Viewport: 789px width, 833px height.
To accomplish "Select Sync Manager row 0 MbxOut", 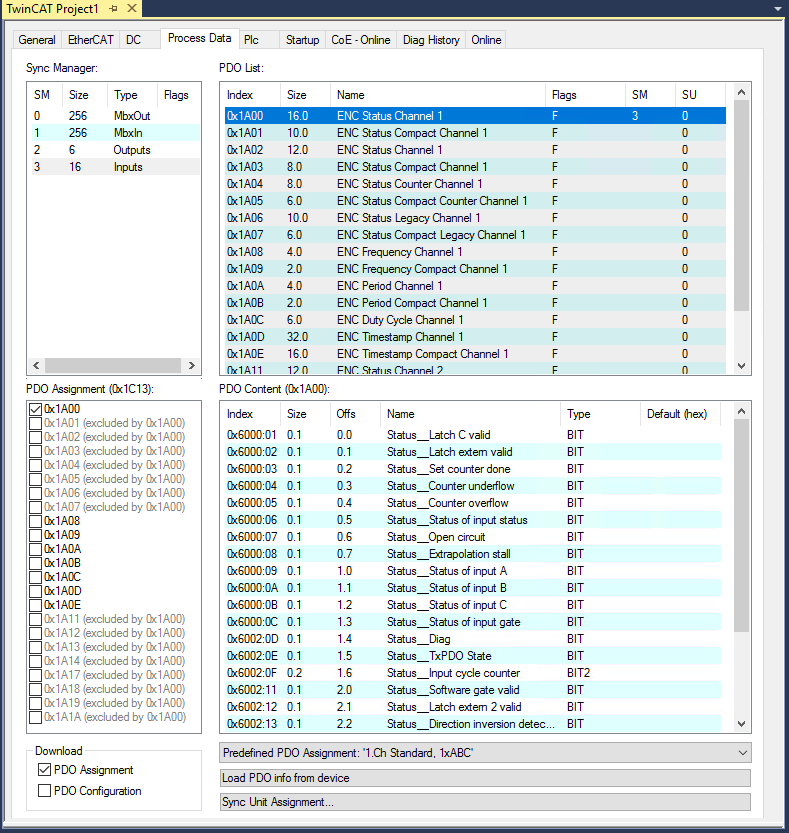I will pyautogui.click(x=115, y=116).
